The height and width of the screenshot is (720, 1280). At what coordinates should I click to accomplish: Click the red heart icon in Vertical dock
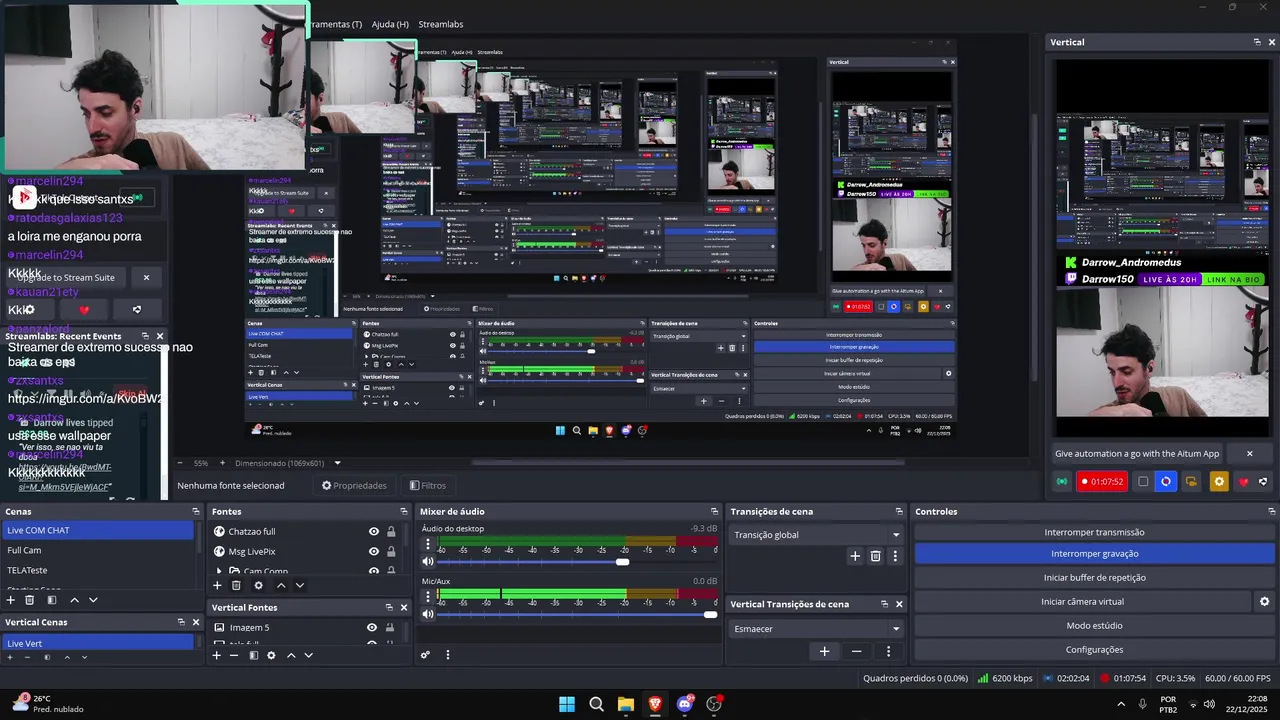1244,482
